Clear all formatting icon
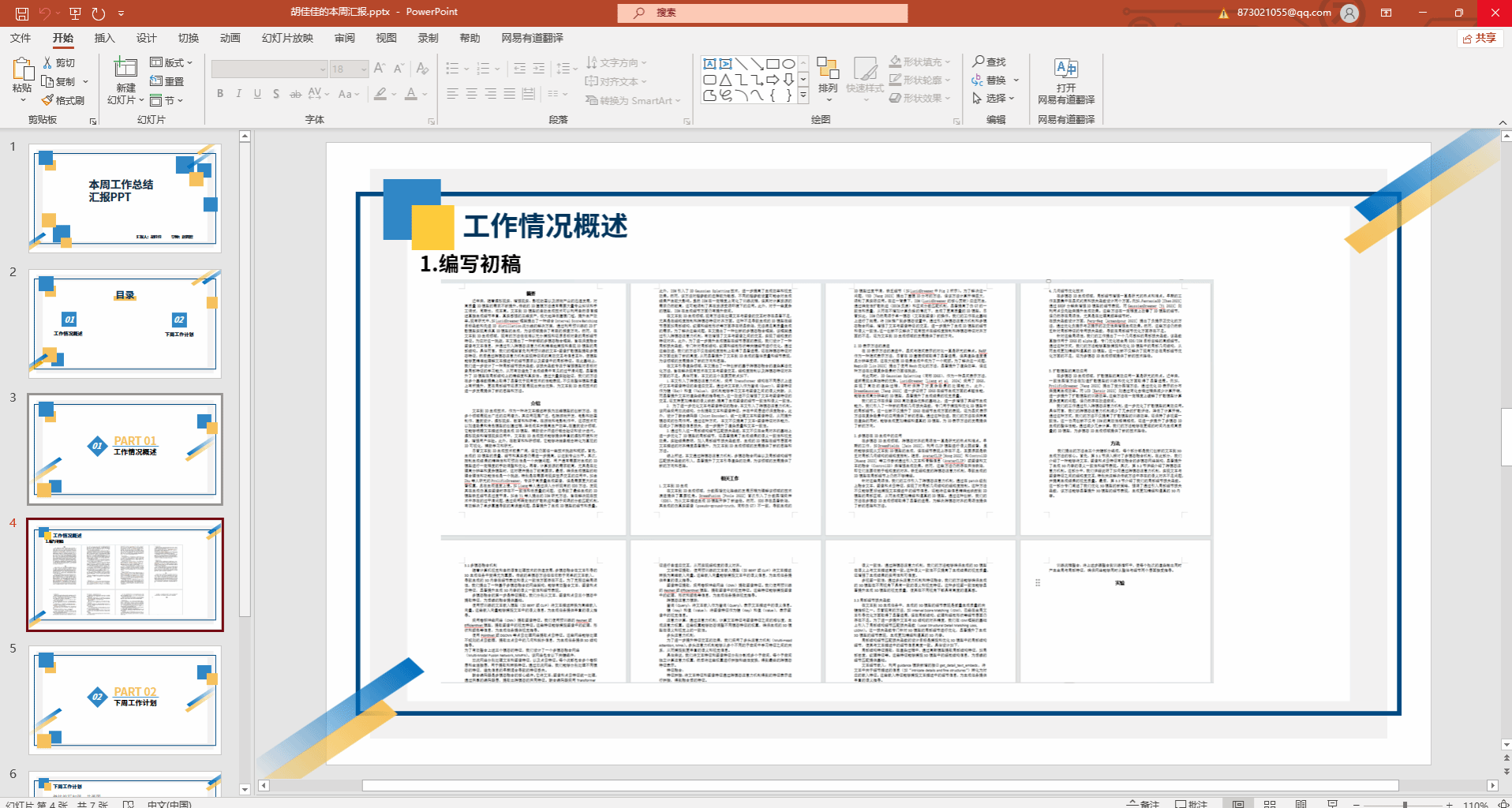This screenshot has height=808, width=1512. [x=422, y=69]
